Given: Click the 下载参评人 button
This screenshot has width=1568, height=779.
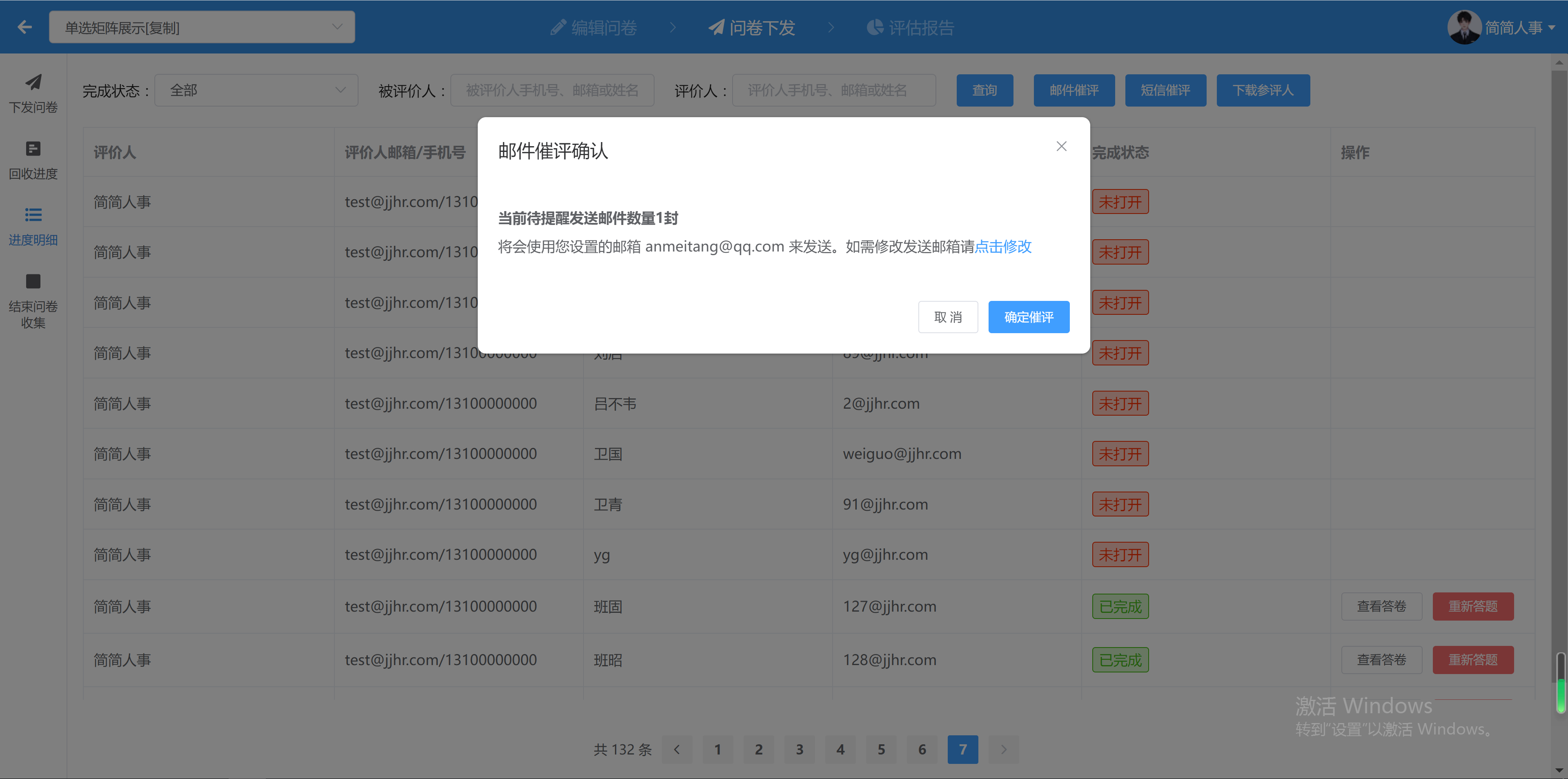Looking at the screenshot, I should [1263, 91].
